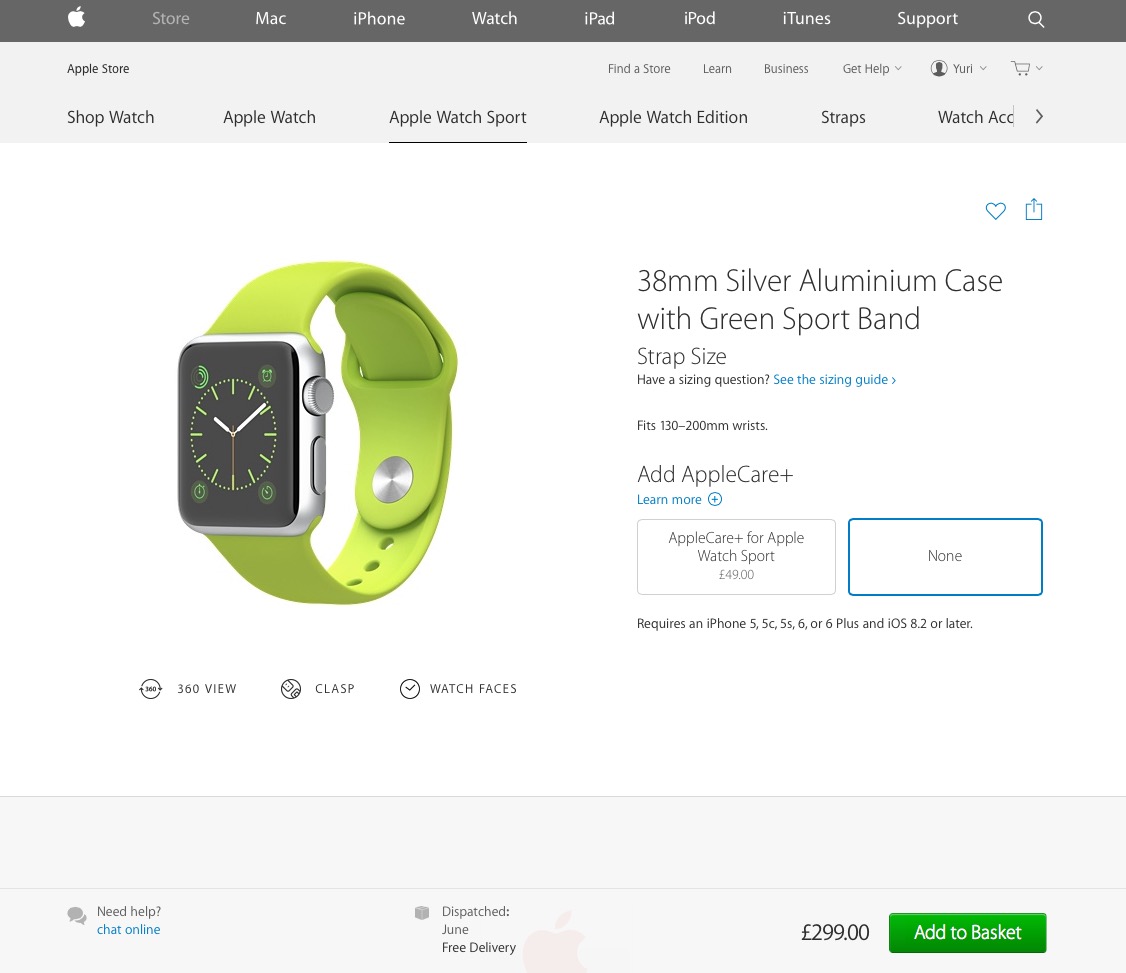Switch to the Apple Watch Edition tab
The image size is (1126, 973).
click(673, 117)
